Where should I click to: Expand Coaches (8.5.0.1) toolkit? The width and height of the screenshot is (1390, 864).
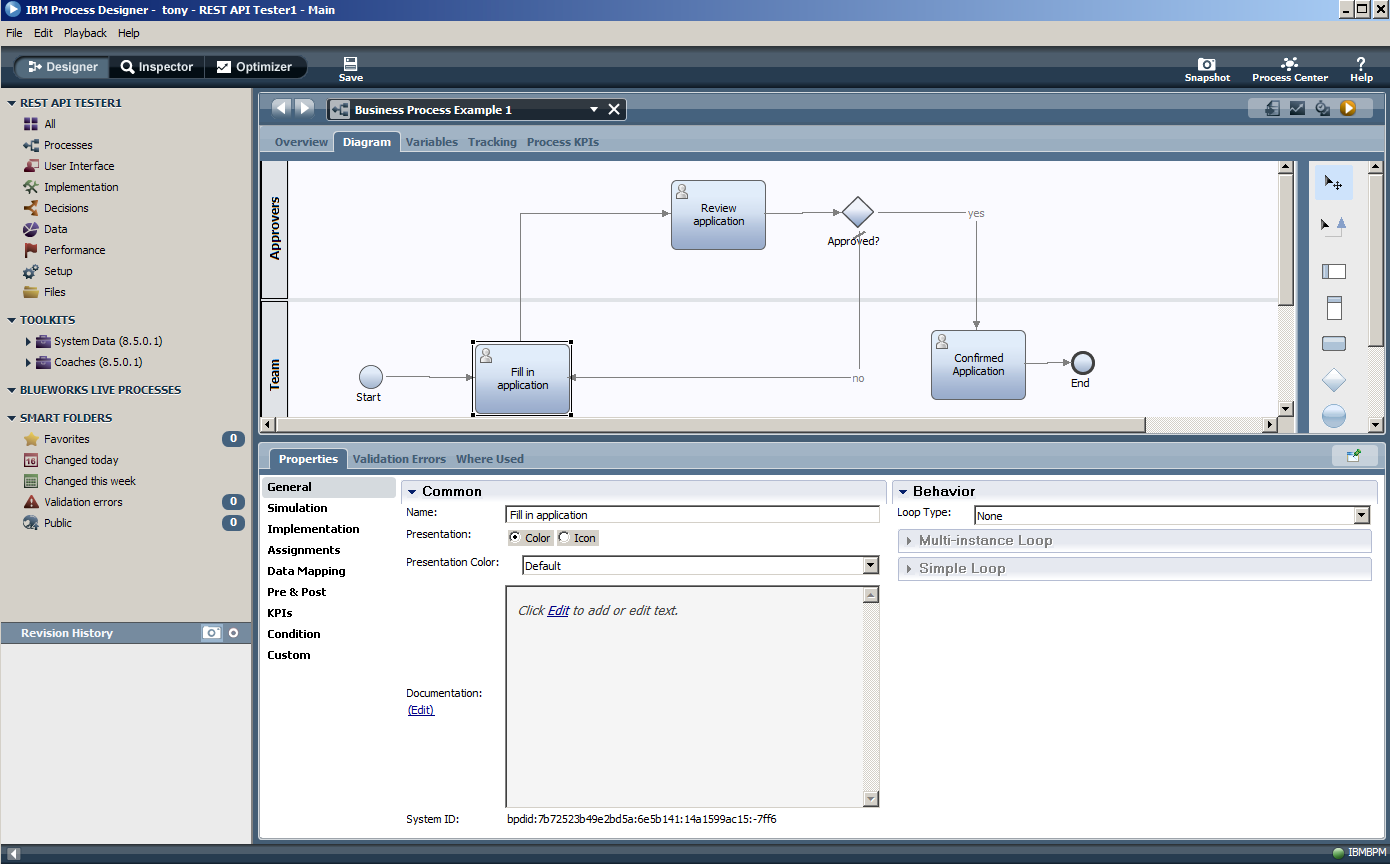click(x=28, y=362)
